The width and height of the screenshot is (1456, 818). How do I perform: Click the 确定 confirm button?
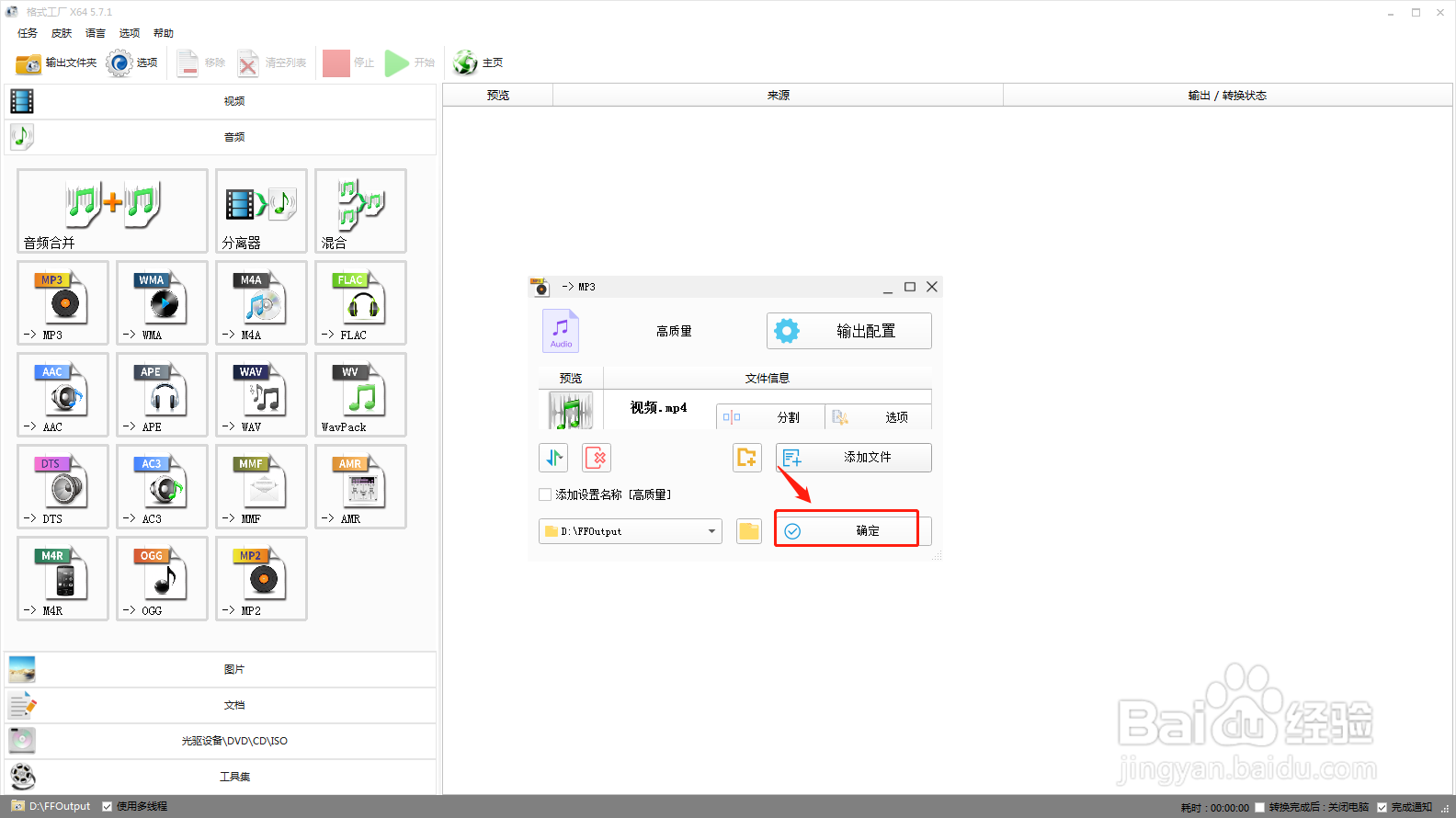(x=854, y=531)
